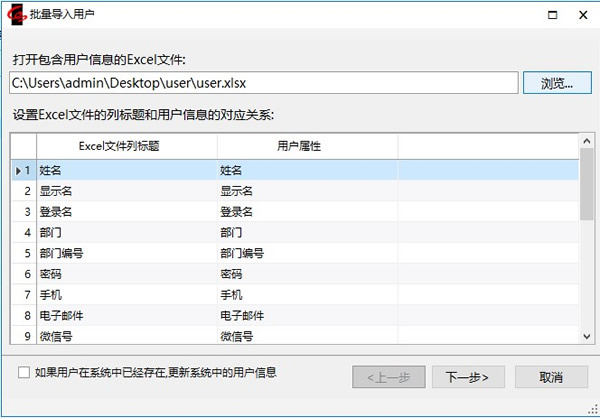The image size is (600, 418).
Task: Click row header number 7 for 手机
Action: [x=24, y=295]
